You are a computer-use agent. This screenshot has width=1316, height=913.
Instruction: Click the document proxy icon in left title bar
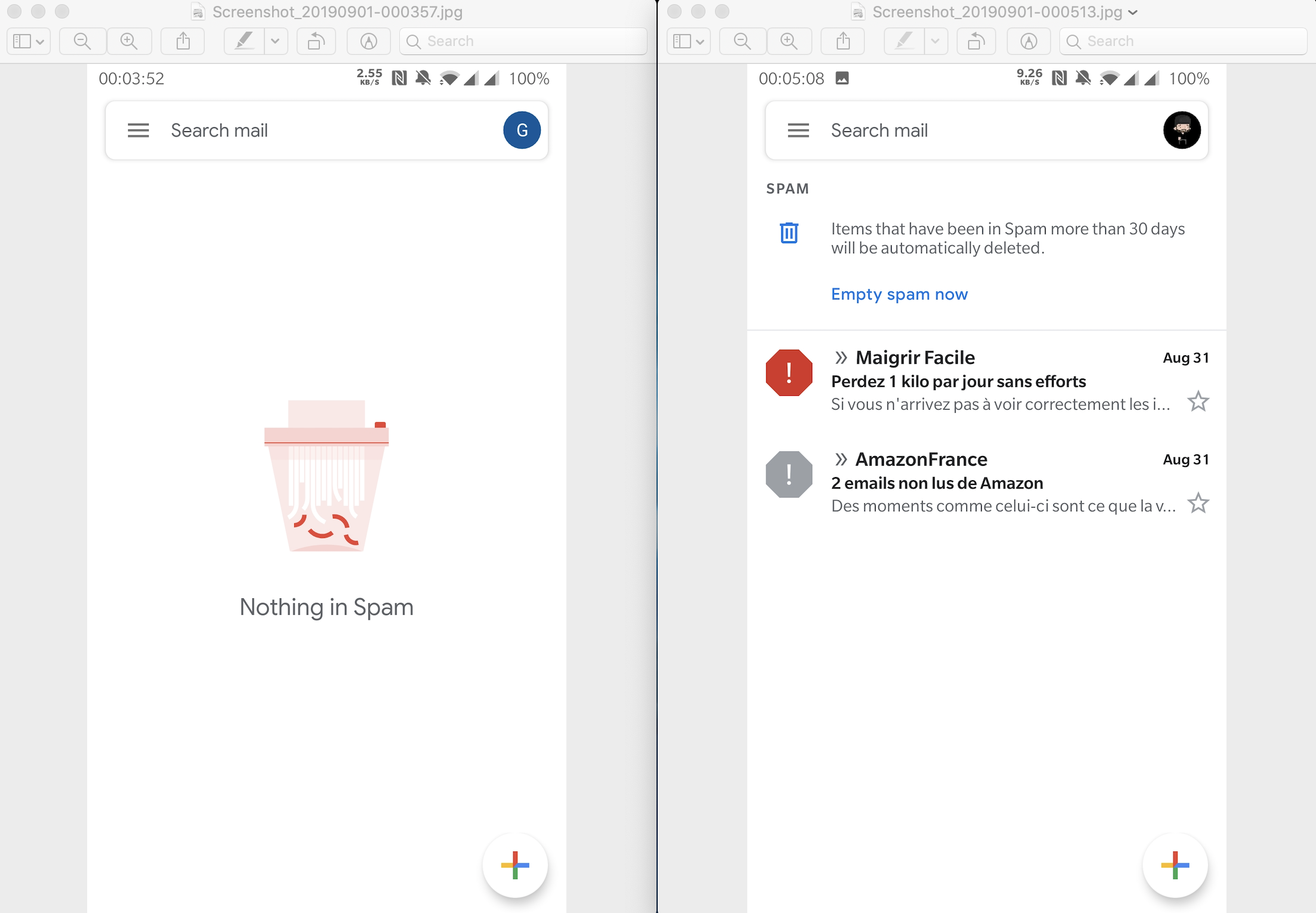[x=198, y=12]
